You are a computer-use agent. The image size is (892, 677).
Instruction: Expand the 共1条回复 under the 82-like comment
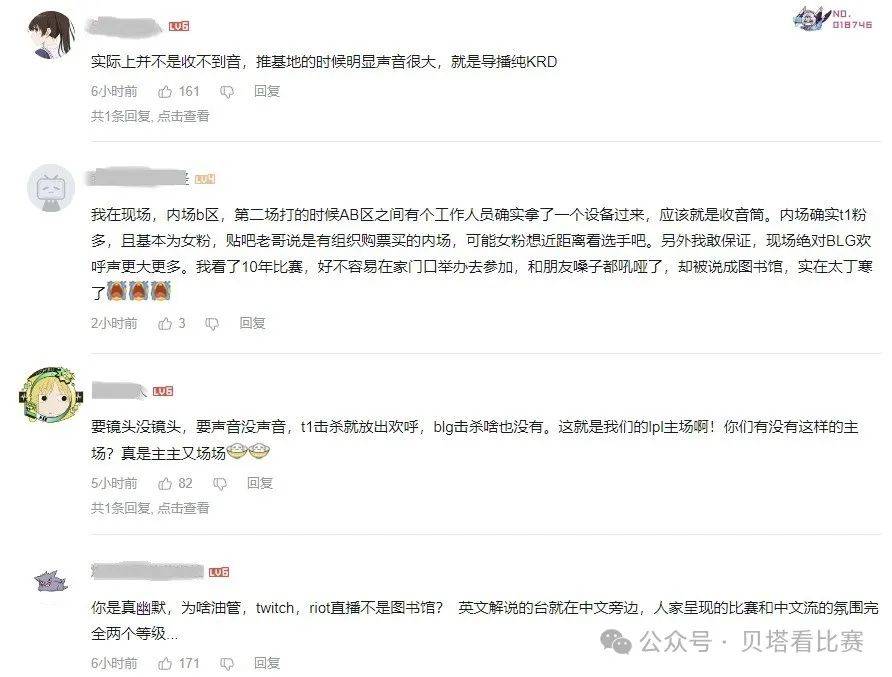tap(150, 508)
